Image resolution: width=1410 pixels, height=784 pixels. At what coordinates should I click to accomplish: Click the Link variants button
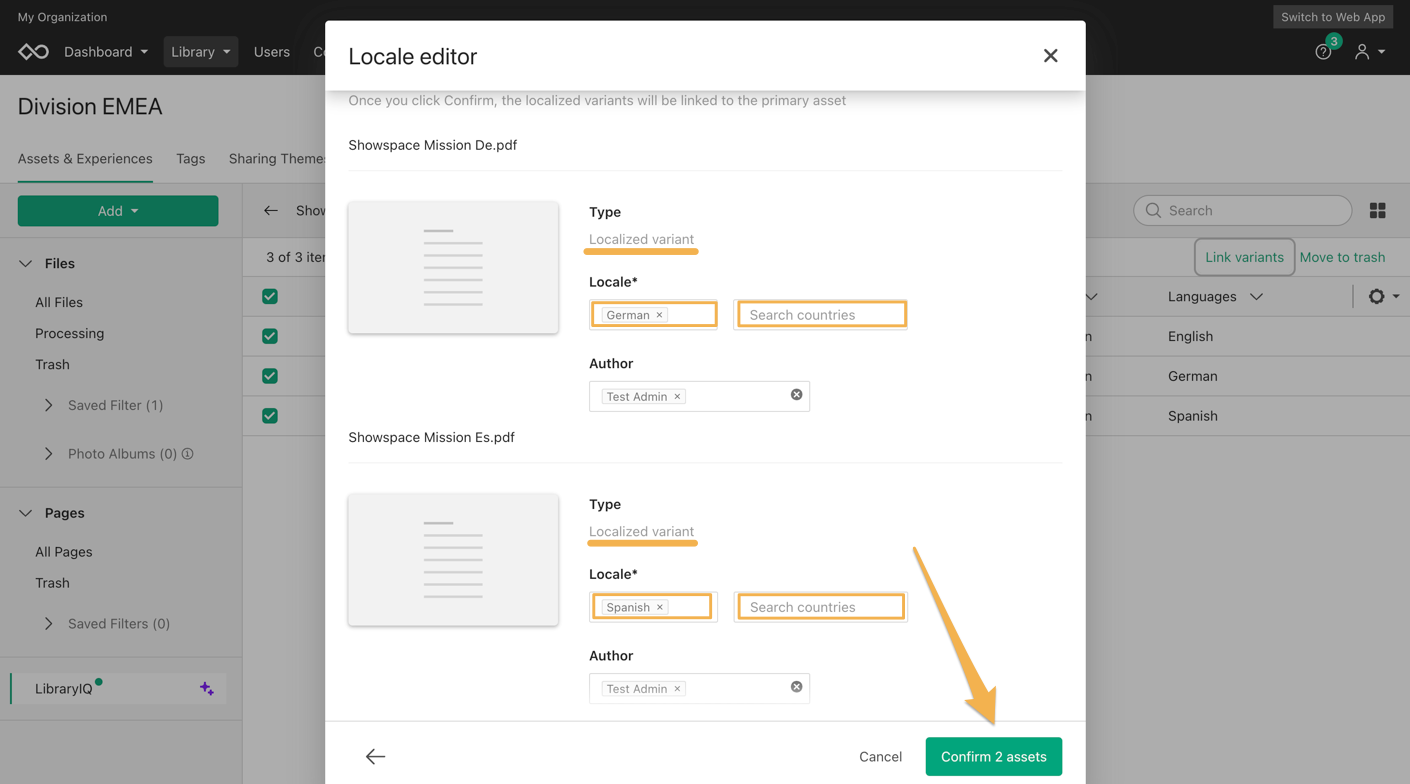tap(1244, 257)
